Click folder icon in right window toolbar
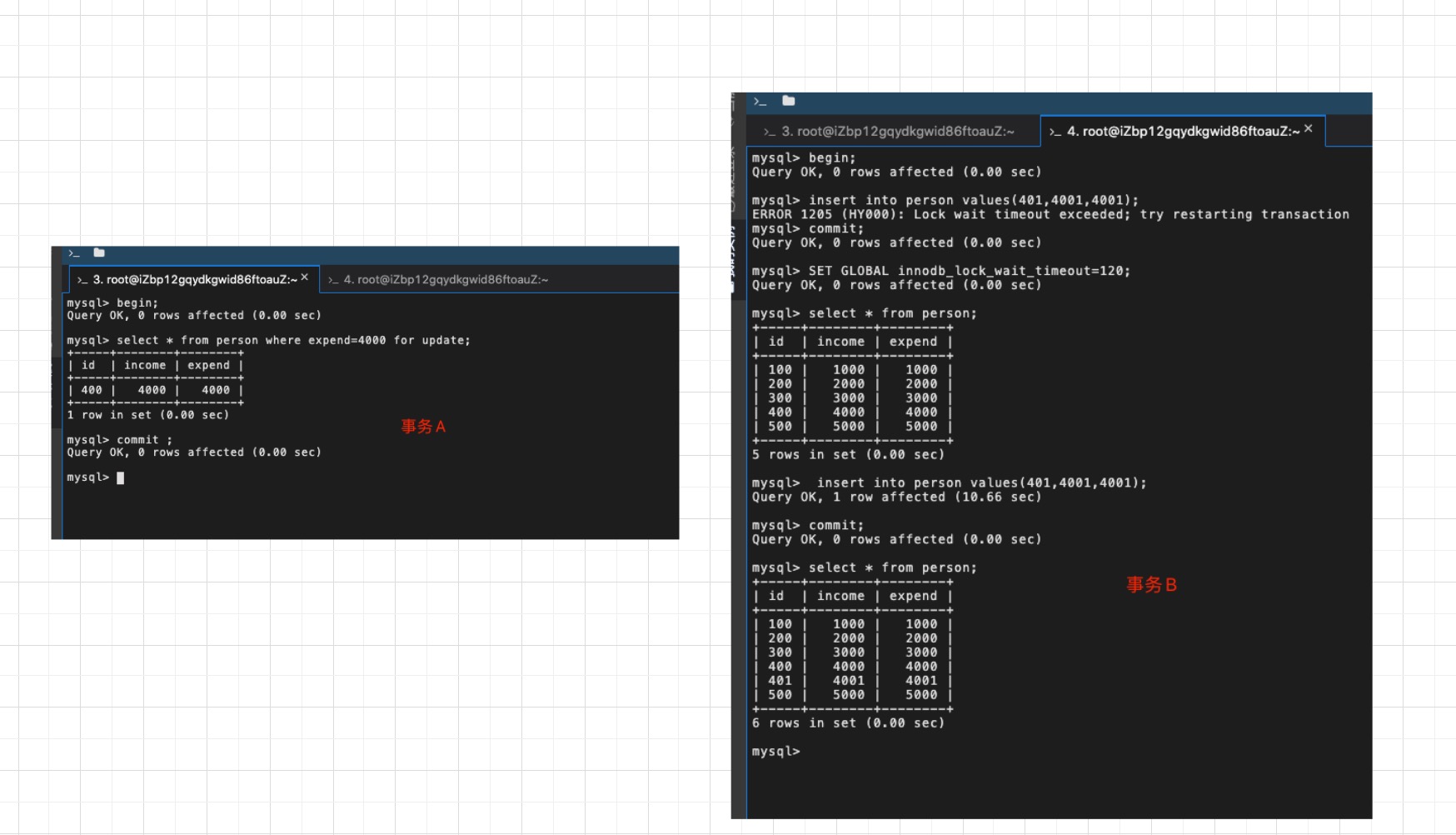 click(x=788, y=101)
